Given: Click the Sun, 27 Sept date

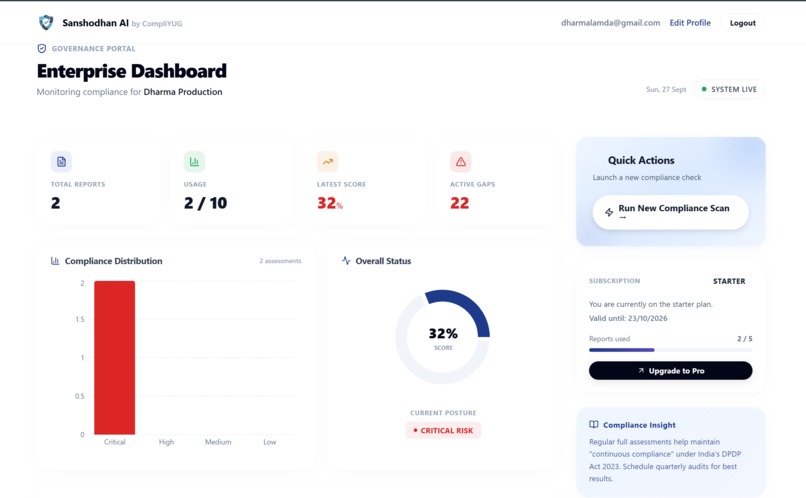Looking at the screenshot, I should click(x=666, y=89).
